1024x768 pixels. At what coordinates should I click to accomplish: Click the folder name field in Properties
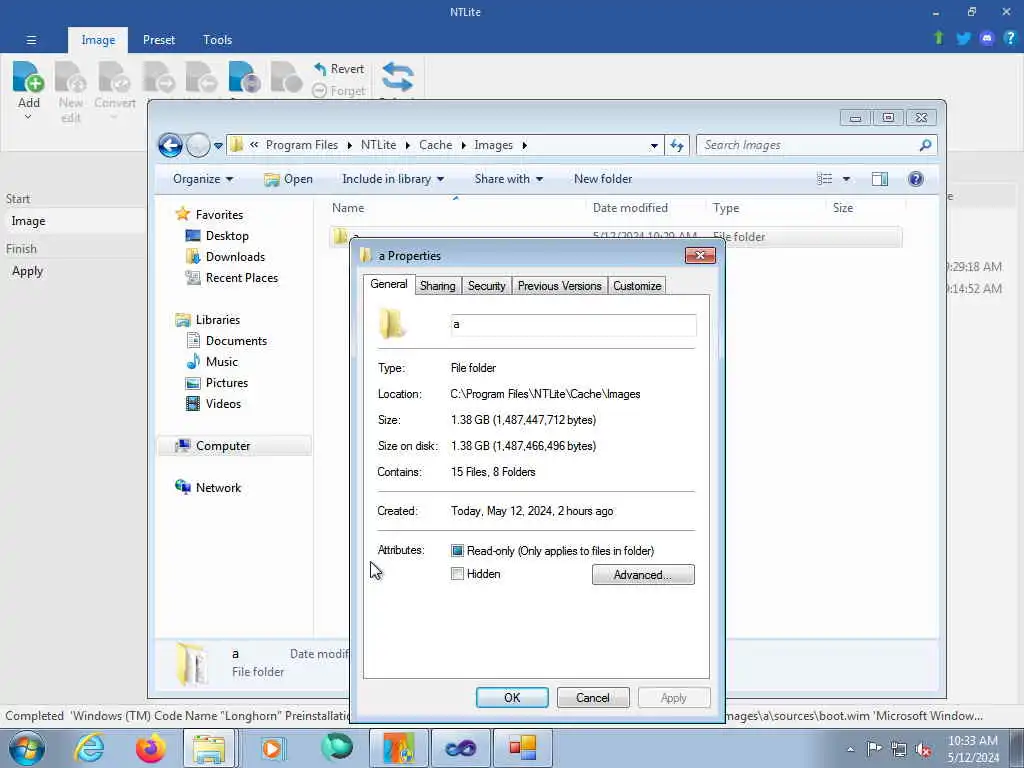(573, 325)
